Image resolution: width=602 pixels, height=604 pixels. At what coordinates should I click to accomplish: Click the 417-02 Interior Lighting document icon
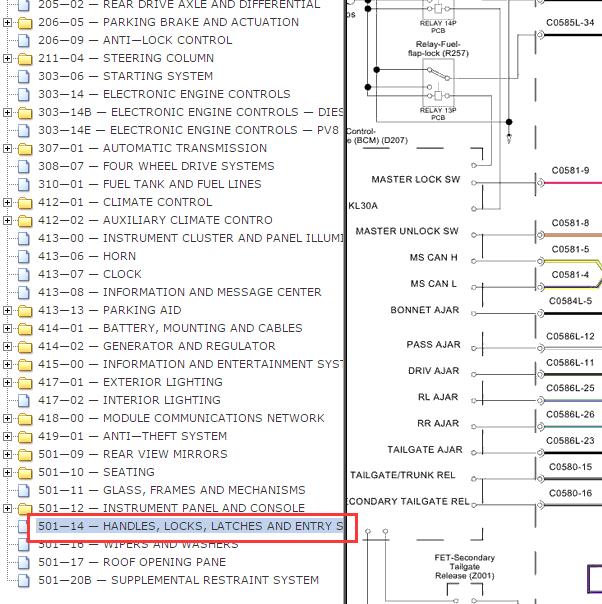24,401
